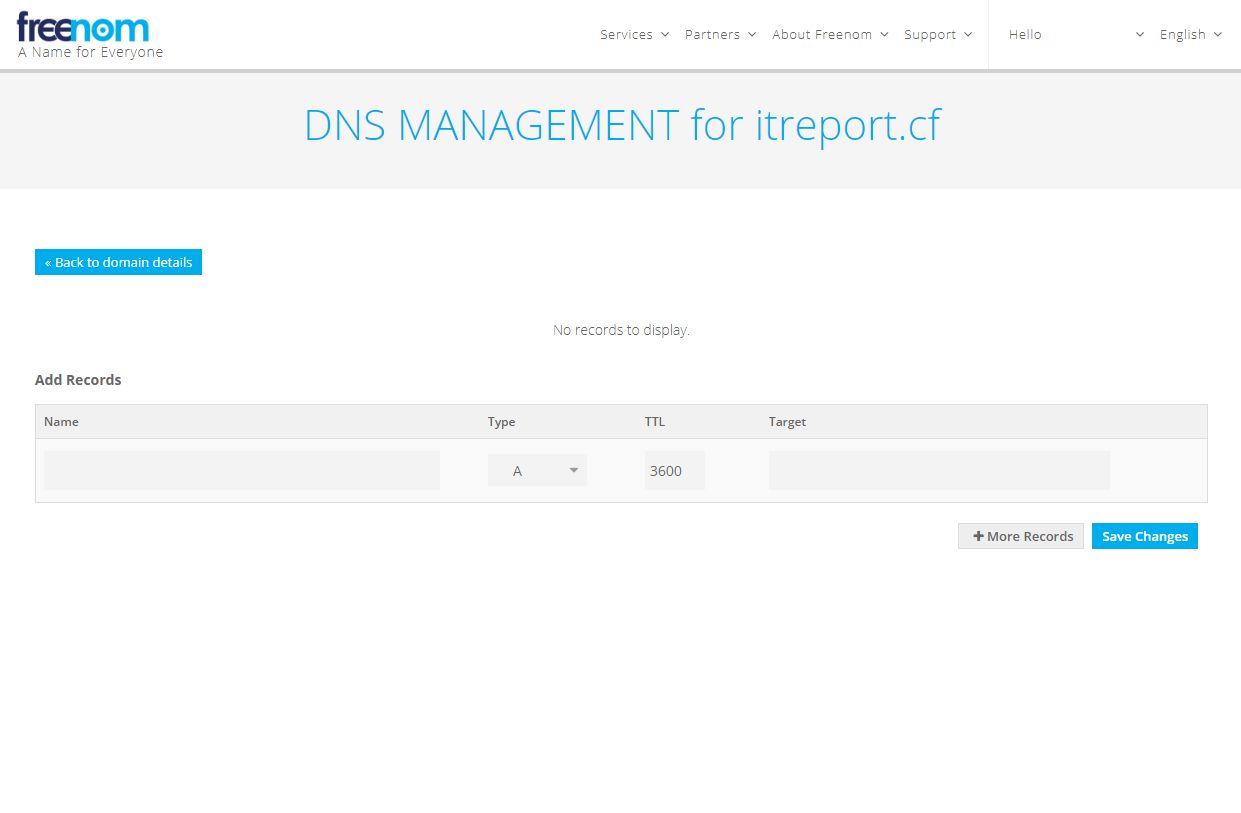Open the Services menu
This screenshot has width=1241, height=813.
634,34
